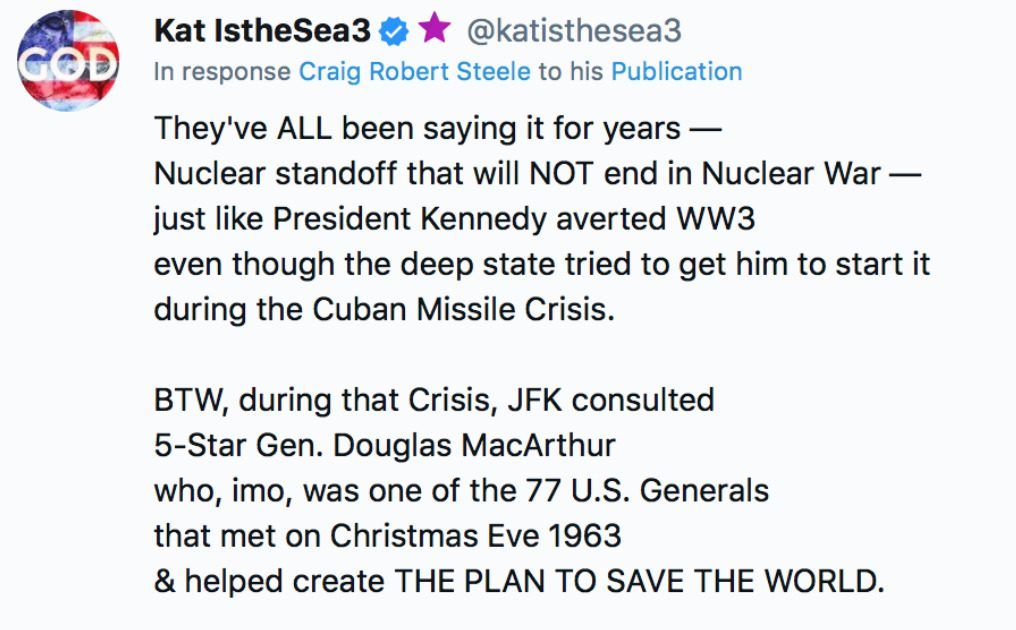Open the Kat IstheSea3 display name

click(x=262, y=32)
